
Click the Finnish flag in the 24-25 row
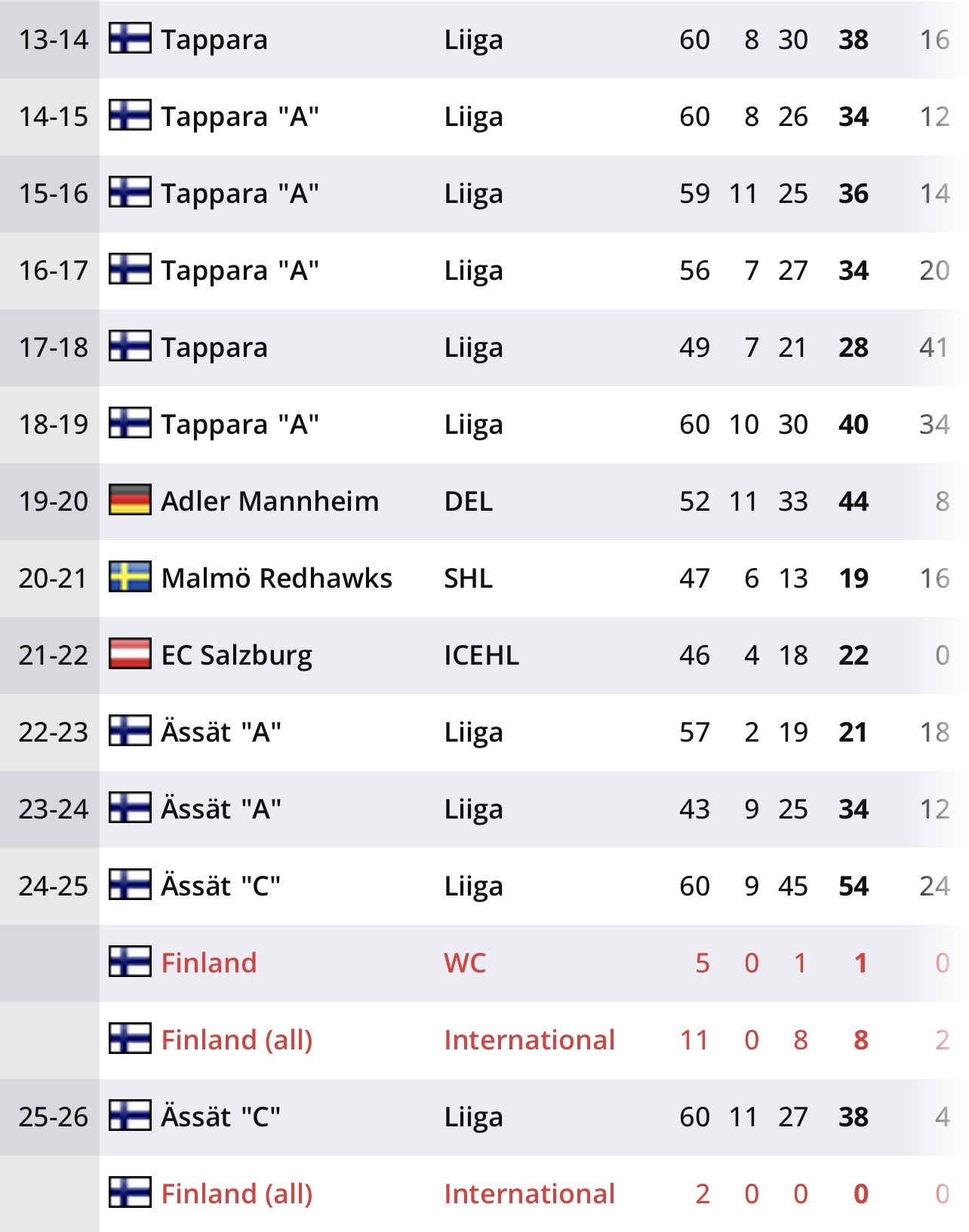pos(130,885)
